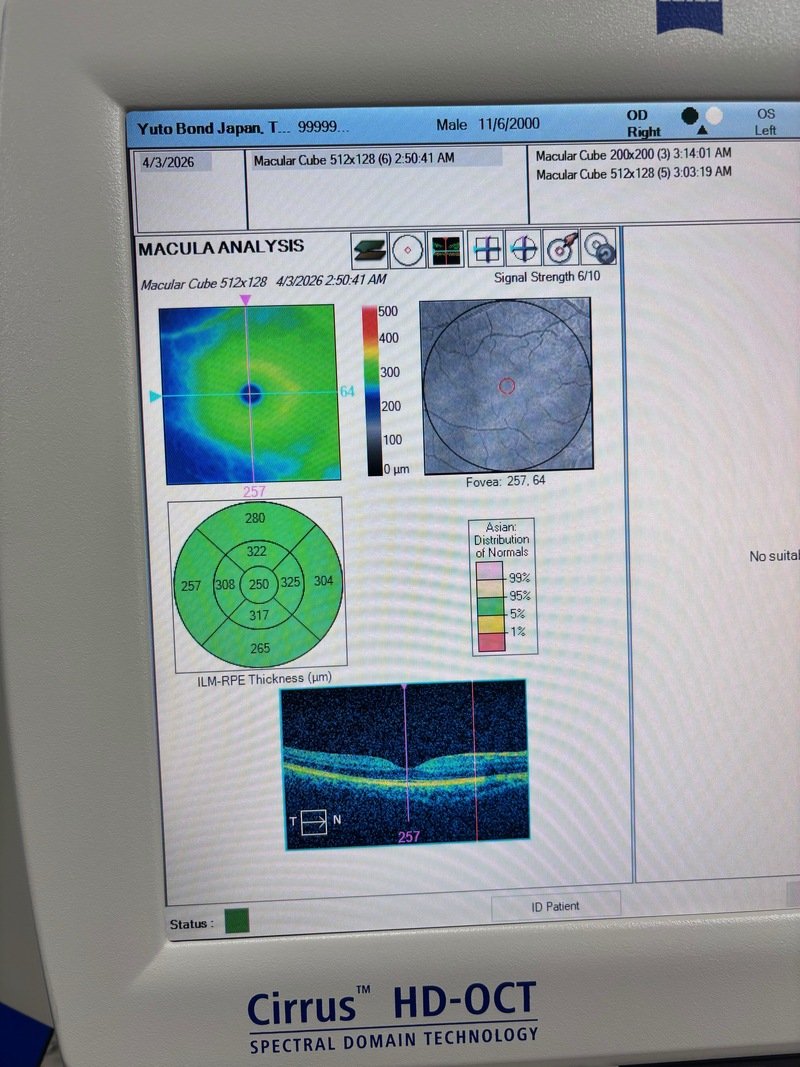Image resolution: width=800 pixels, height=1067 pixels.
Task: Select Macular Cube 200x200 (3) 3:14:01 AM scan
Action: [x=633, y=155]
